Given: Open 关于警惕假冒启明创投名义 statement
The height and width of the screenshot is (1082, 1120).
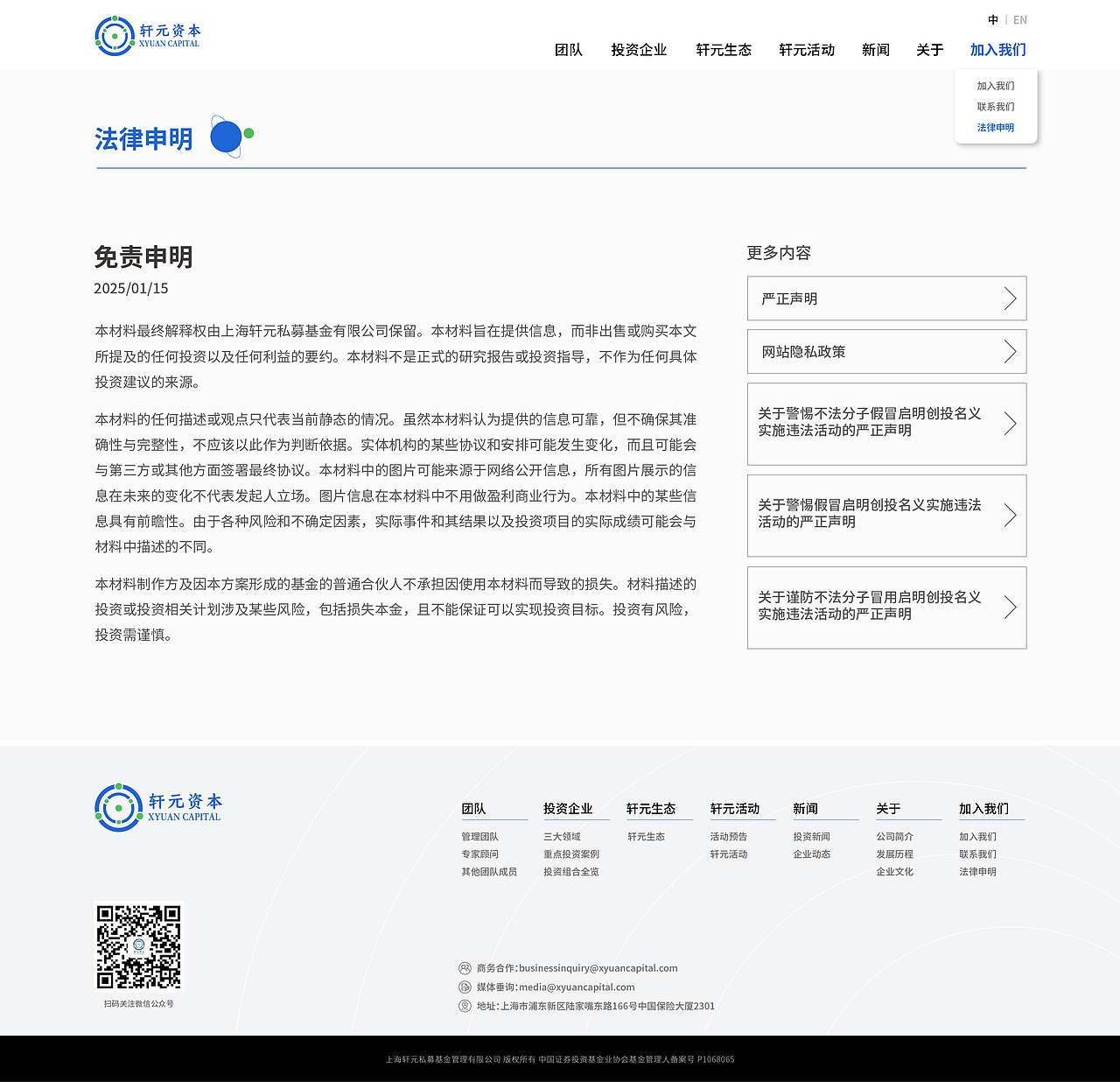Looking at the screenshot, I should [886, 516].
